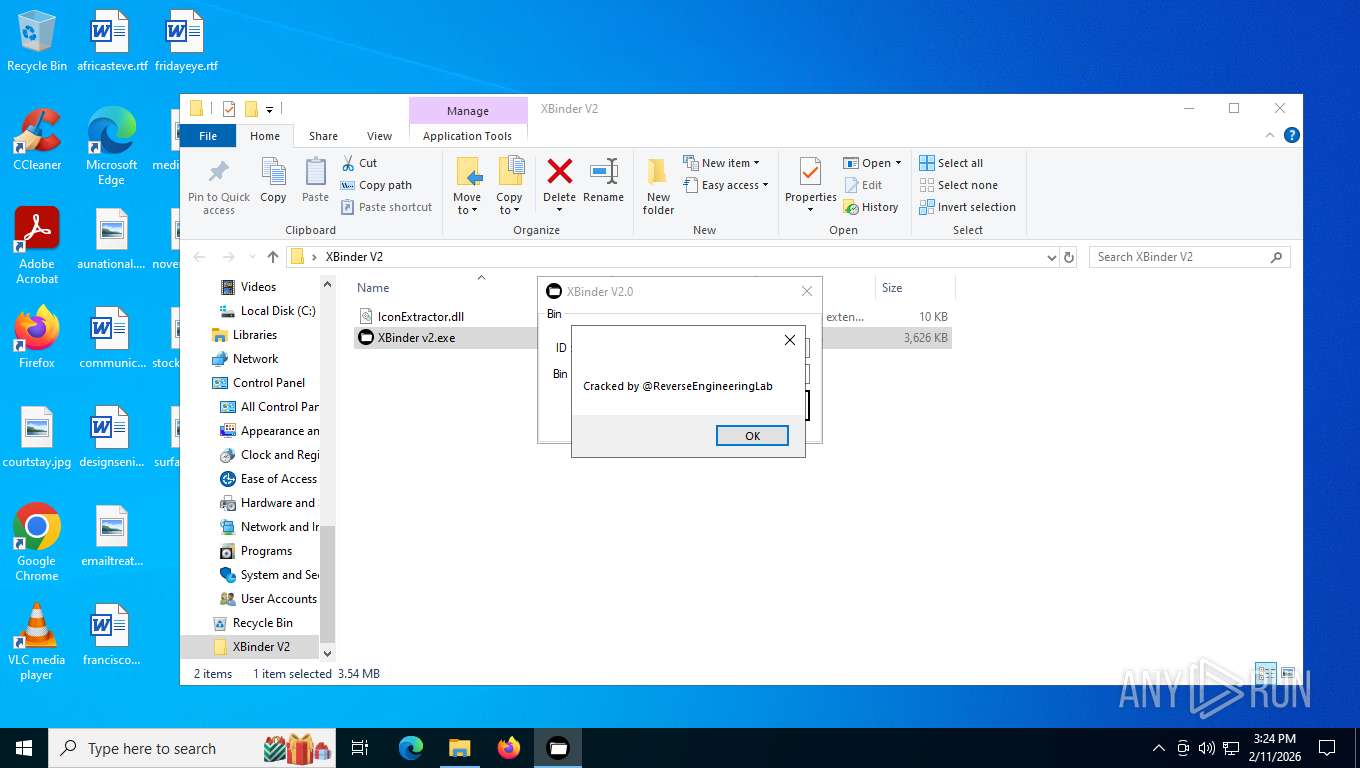Sort by the Size column header
The width and height of the screenshot is (1360, 768).
tap(892, 288)
